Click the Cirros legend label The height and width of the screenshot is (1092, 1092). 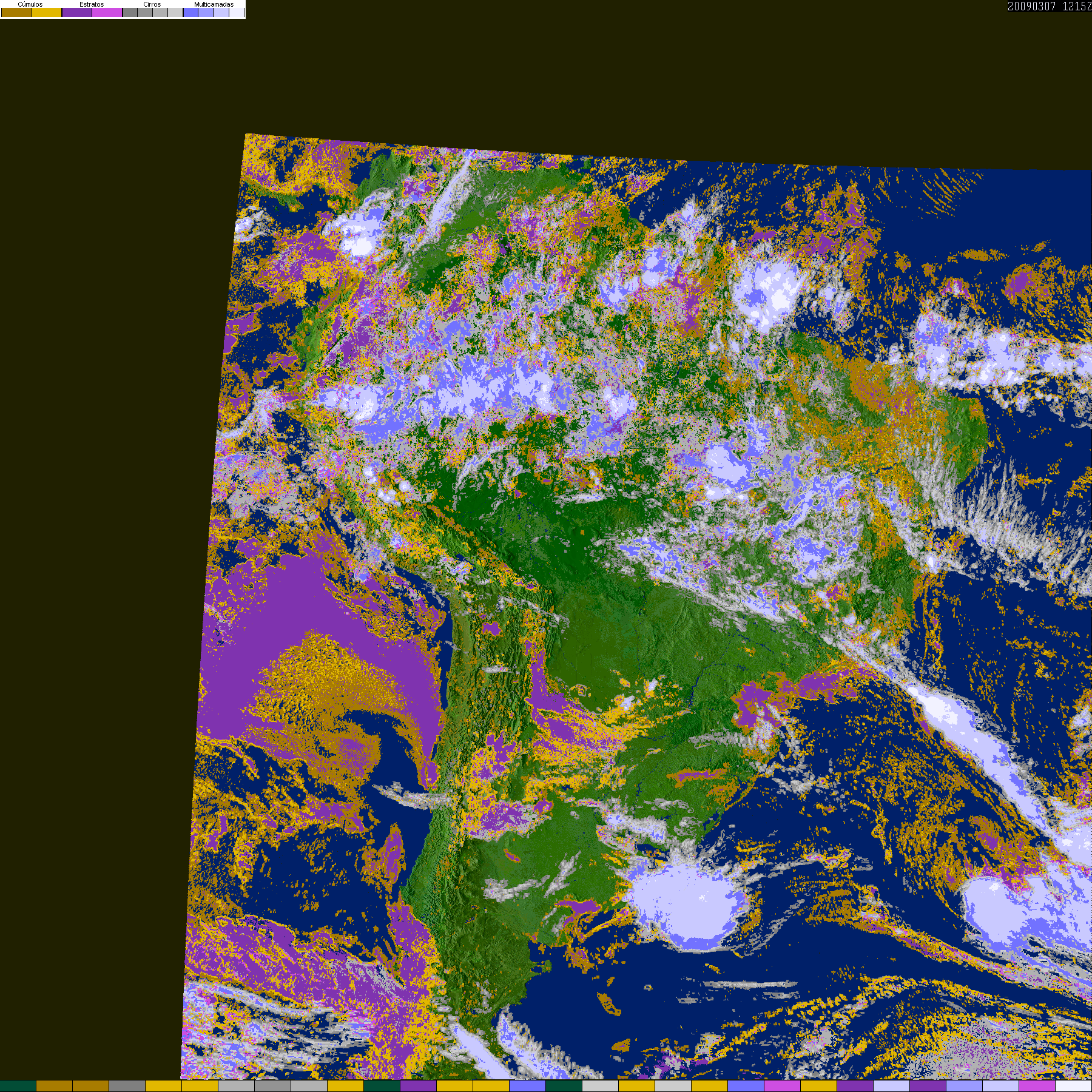pyautogui.click(x=152, y=4)
